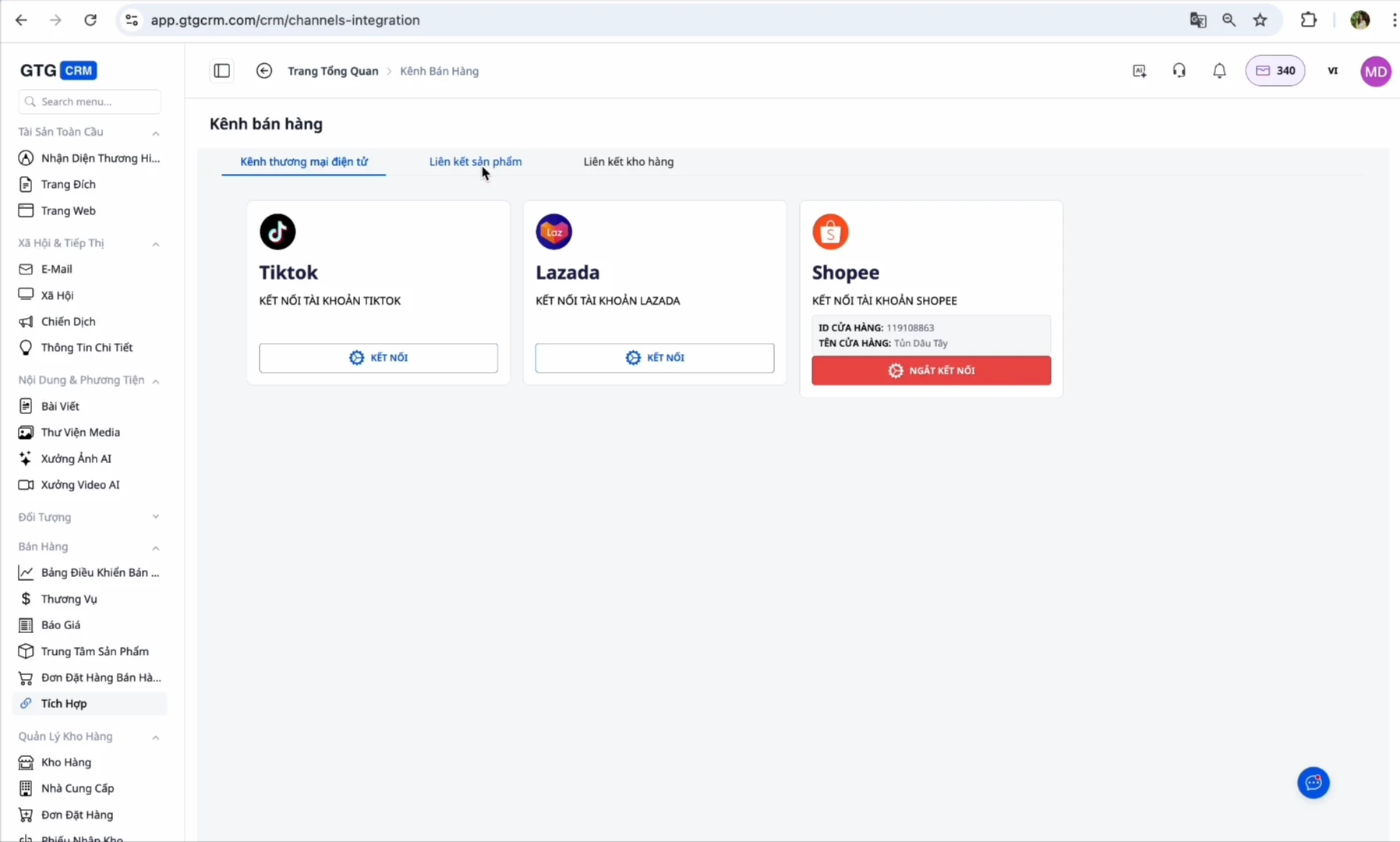Click the TikTok logo icon
This screenshot has width=1400, height=842.
pos(278,232)
